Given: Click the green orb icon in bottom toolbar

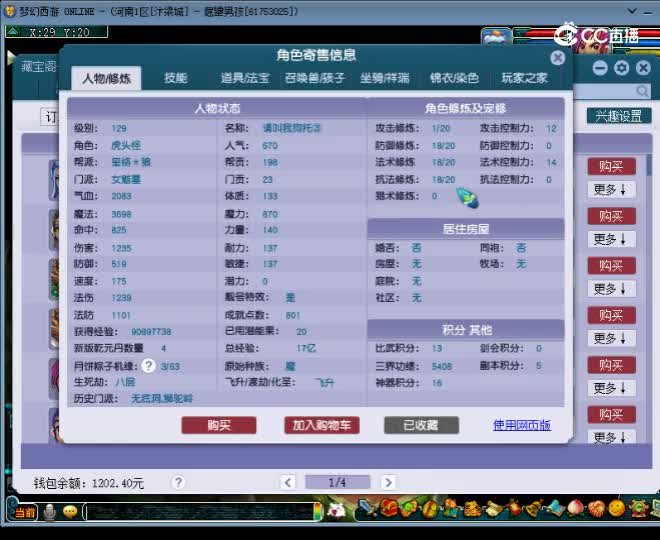Looking at the screenshot, I should [x=410, y=508].
